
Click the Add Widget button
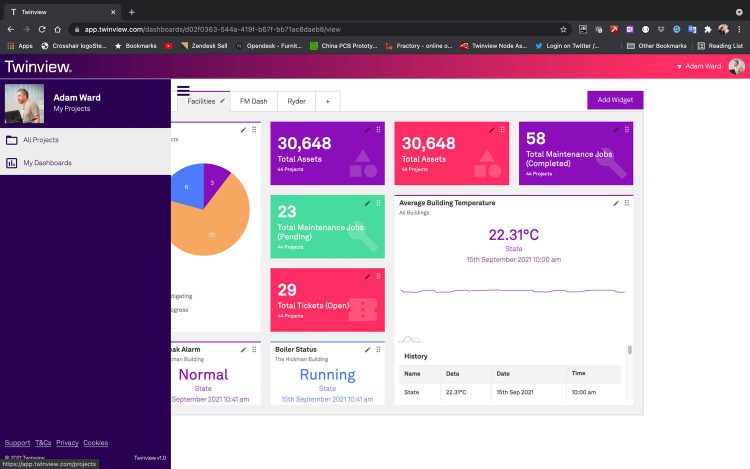pyautogui.click(x=615, y=100)
